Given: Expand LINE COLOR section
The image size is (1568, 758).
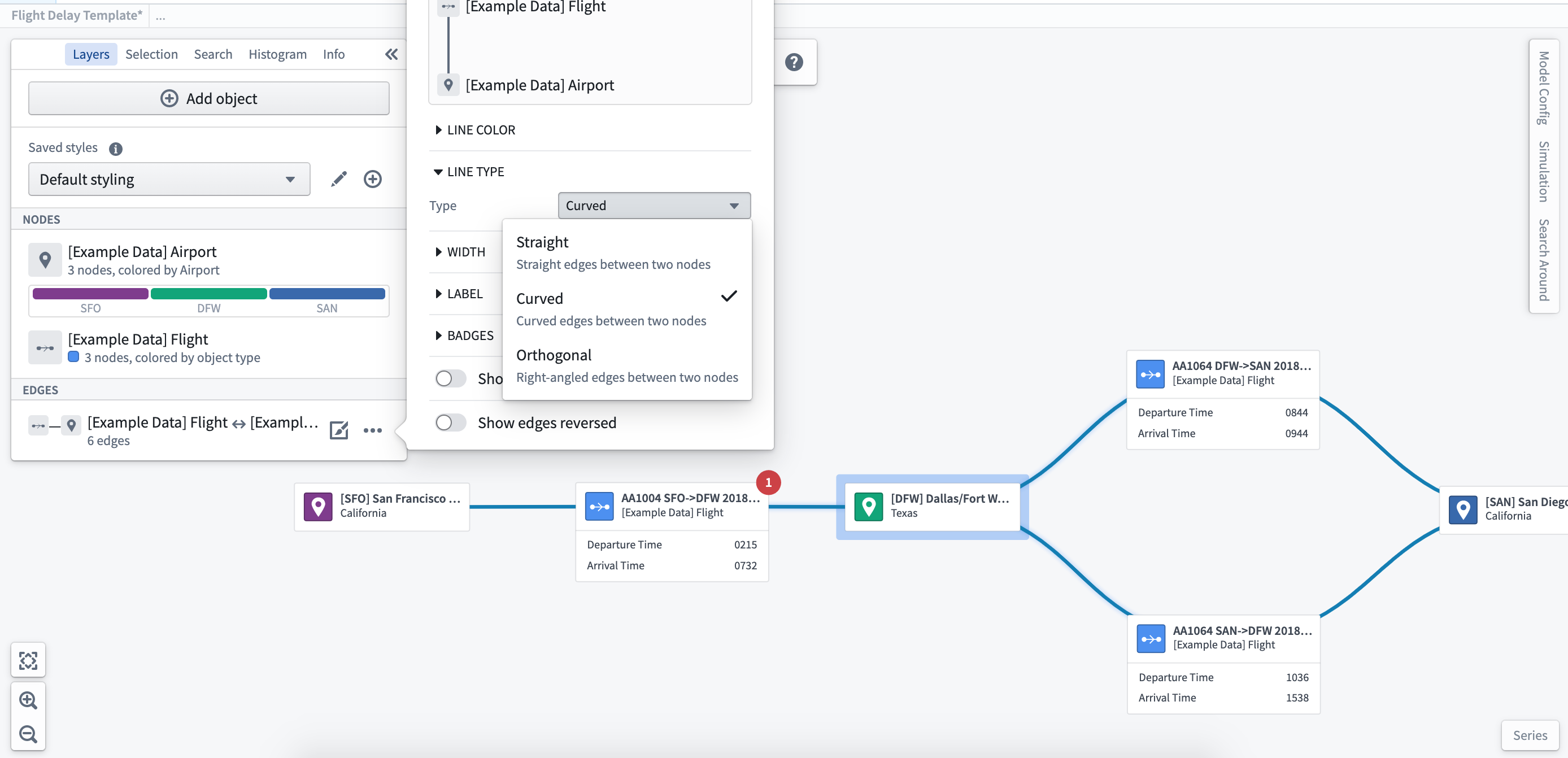Looking at the screenshot, I should point(476,130).
